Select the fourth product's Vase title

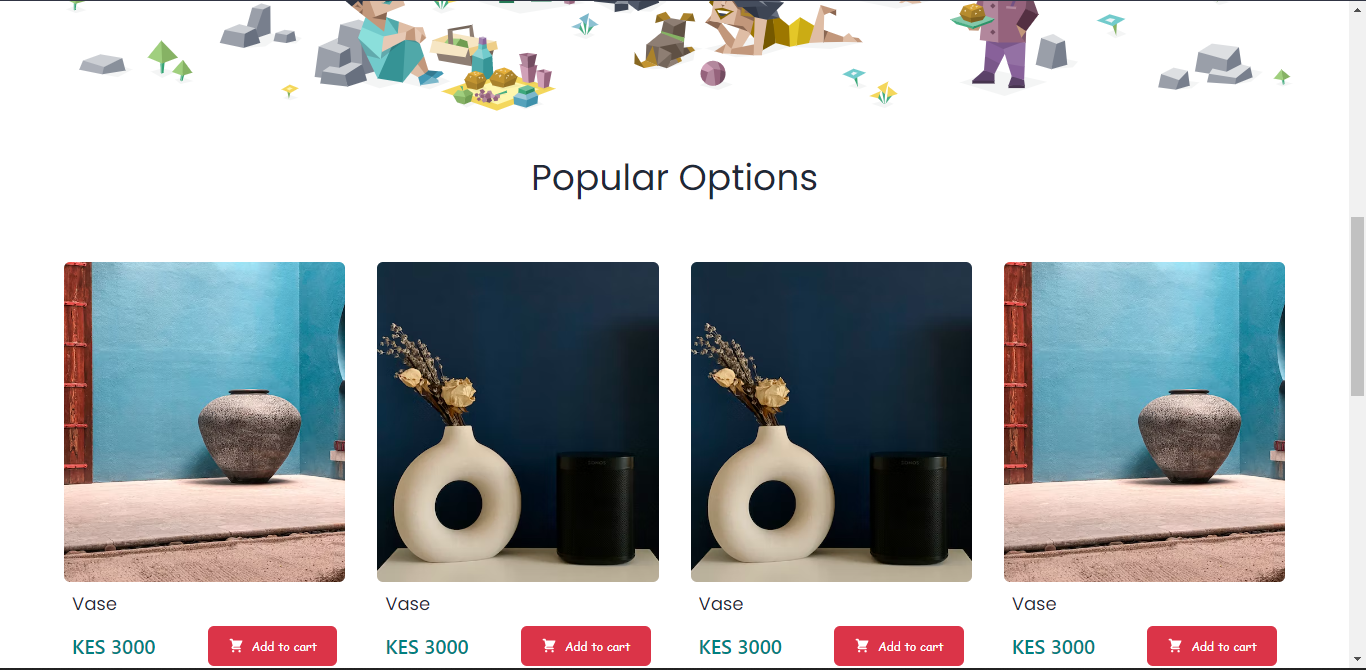(x=1034, y=604)
